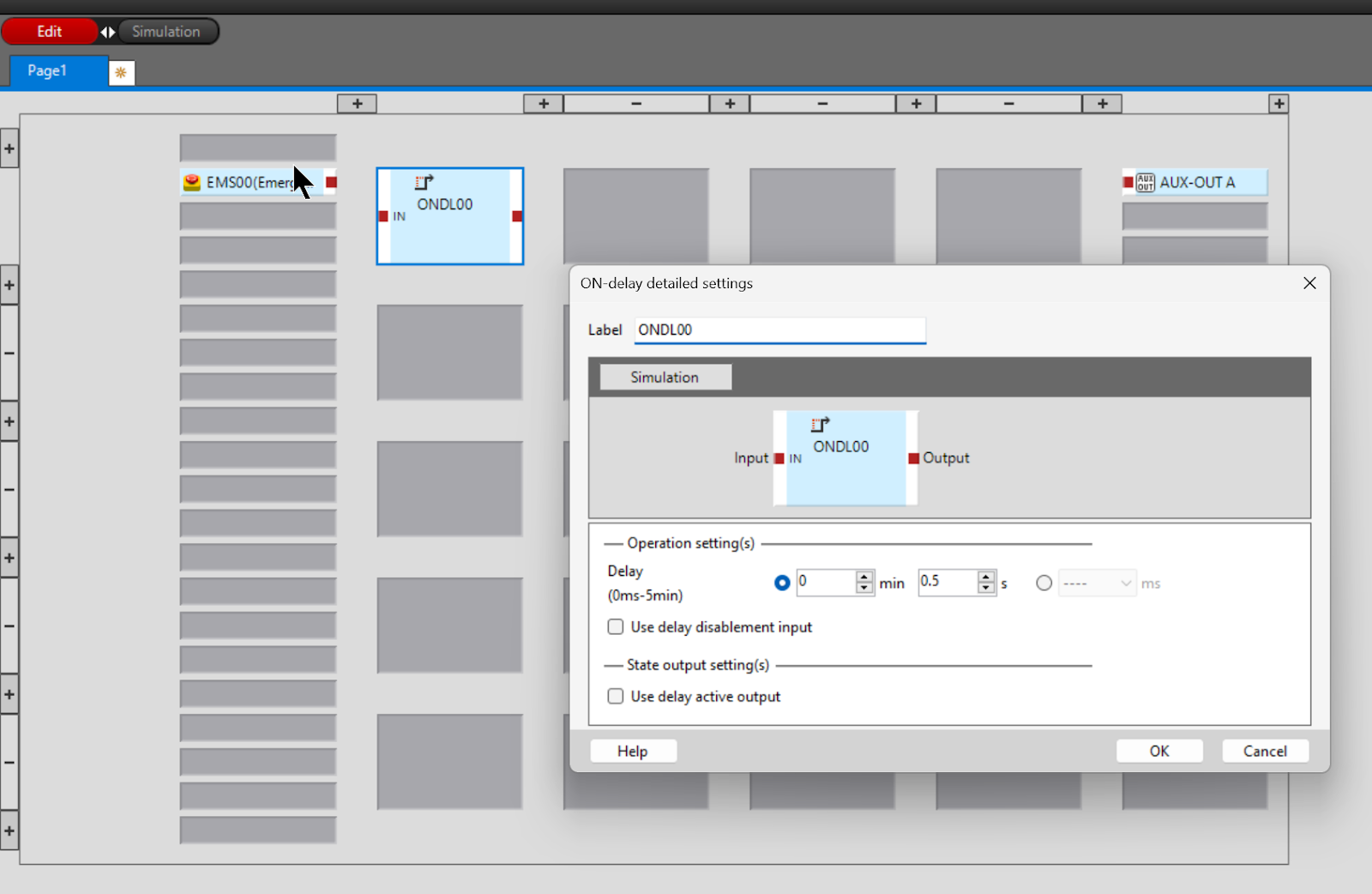Screen dimensions: 1372x894
Task: Click the dialog preview Output terminal
Action: (x=914, y=458)
